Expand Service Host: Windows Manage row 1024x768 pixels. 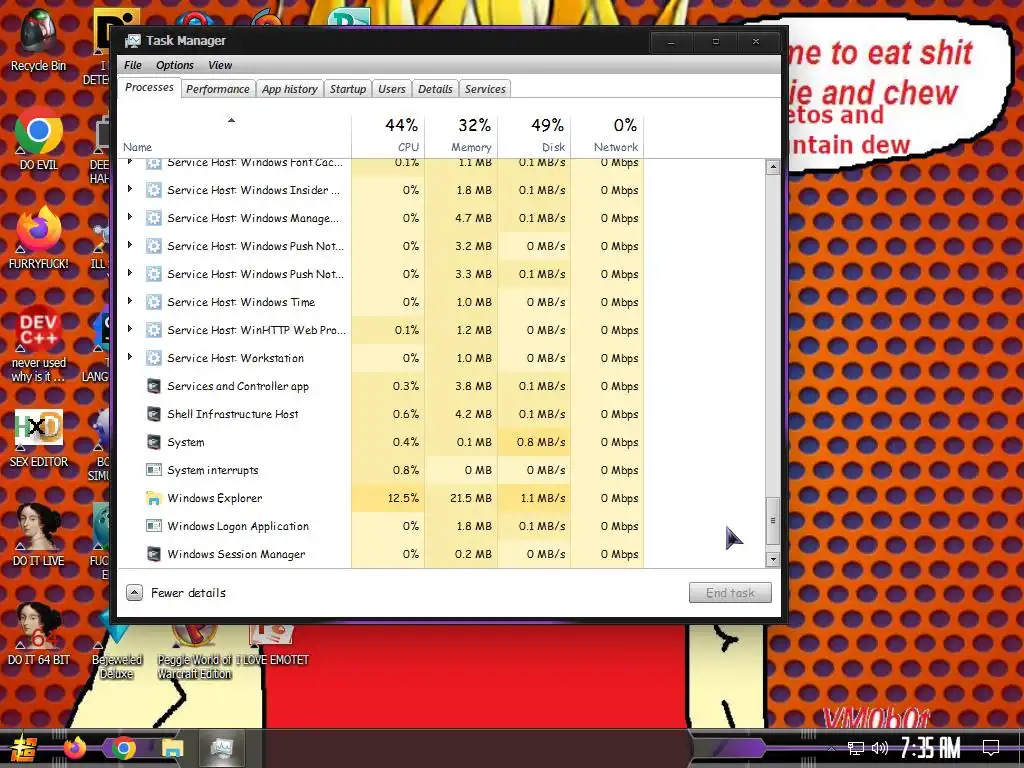pyautogui.click(x=130, y=217)
